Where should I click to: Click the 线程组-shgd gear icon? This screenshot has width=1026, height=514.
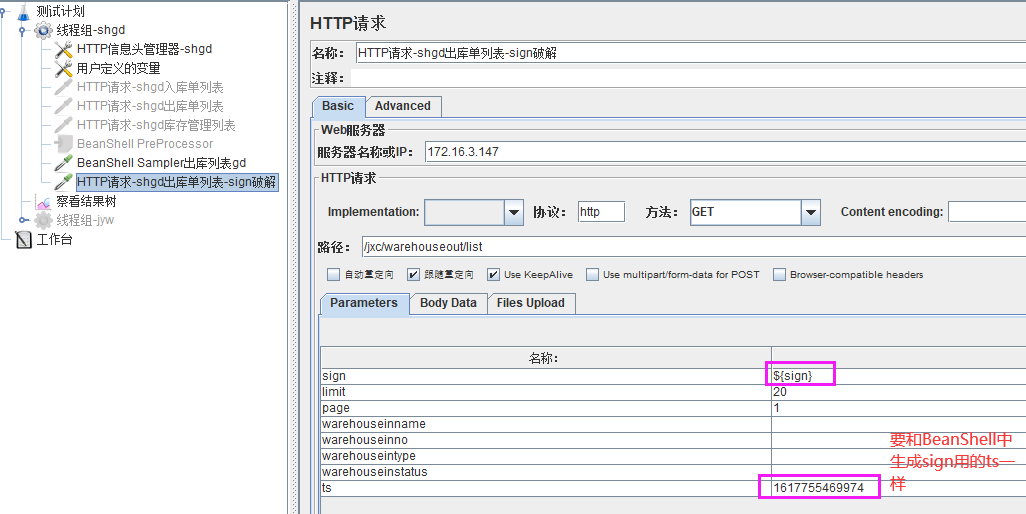[x=43, y=30]
